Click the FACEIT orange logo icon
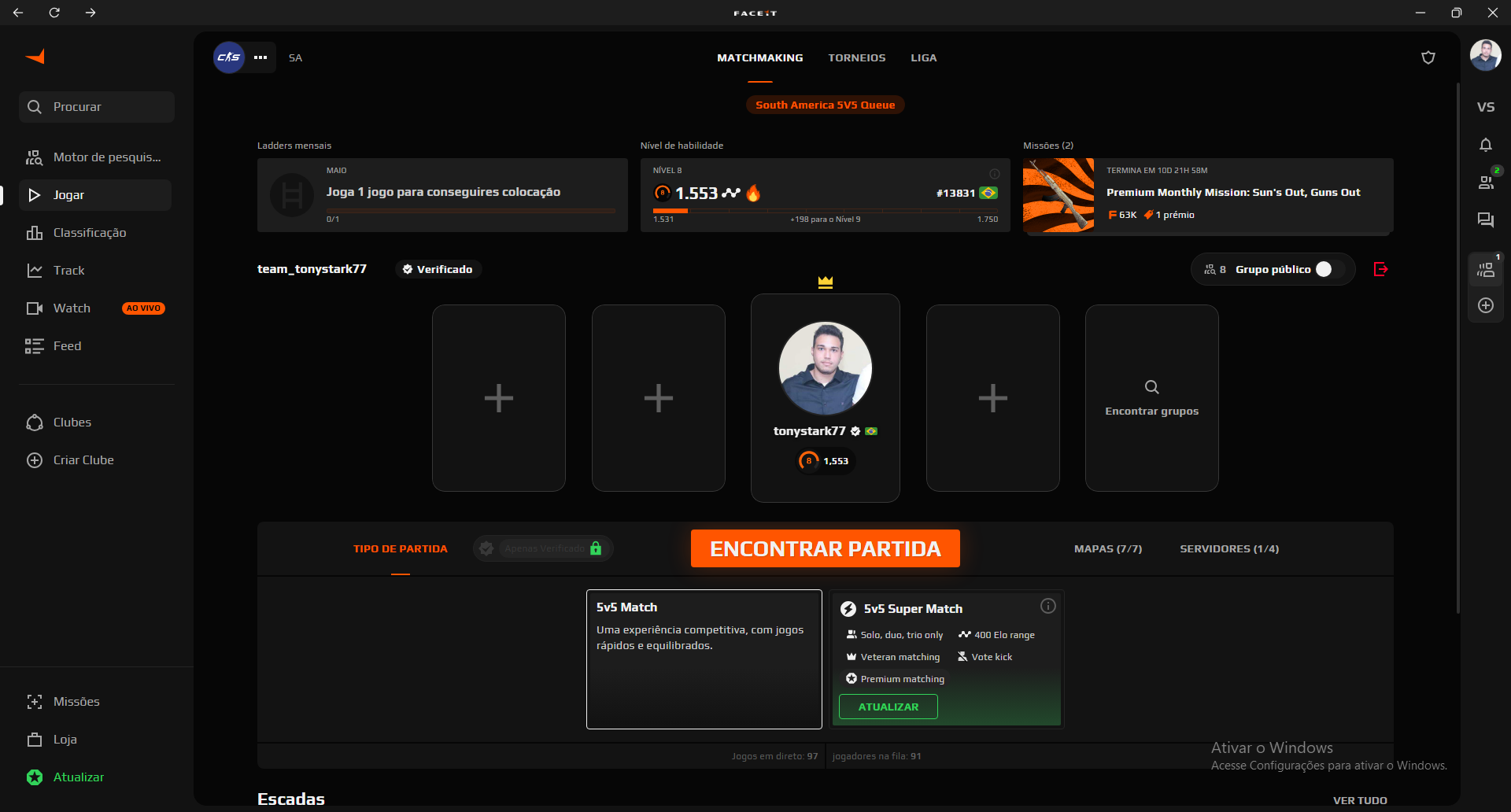Screen dimensions: 1511x812 [x=35, y=57]
